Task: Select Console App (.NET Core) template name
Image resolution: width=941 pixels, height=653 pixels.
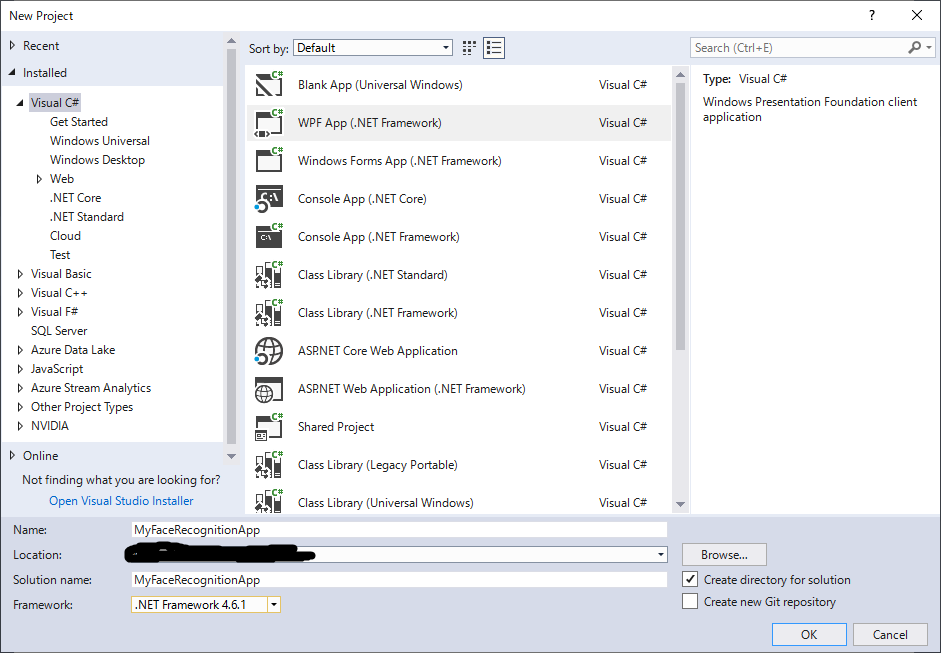Action: (x=362, y=199)
